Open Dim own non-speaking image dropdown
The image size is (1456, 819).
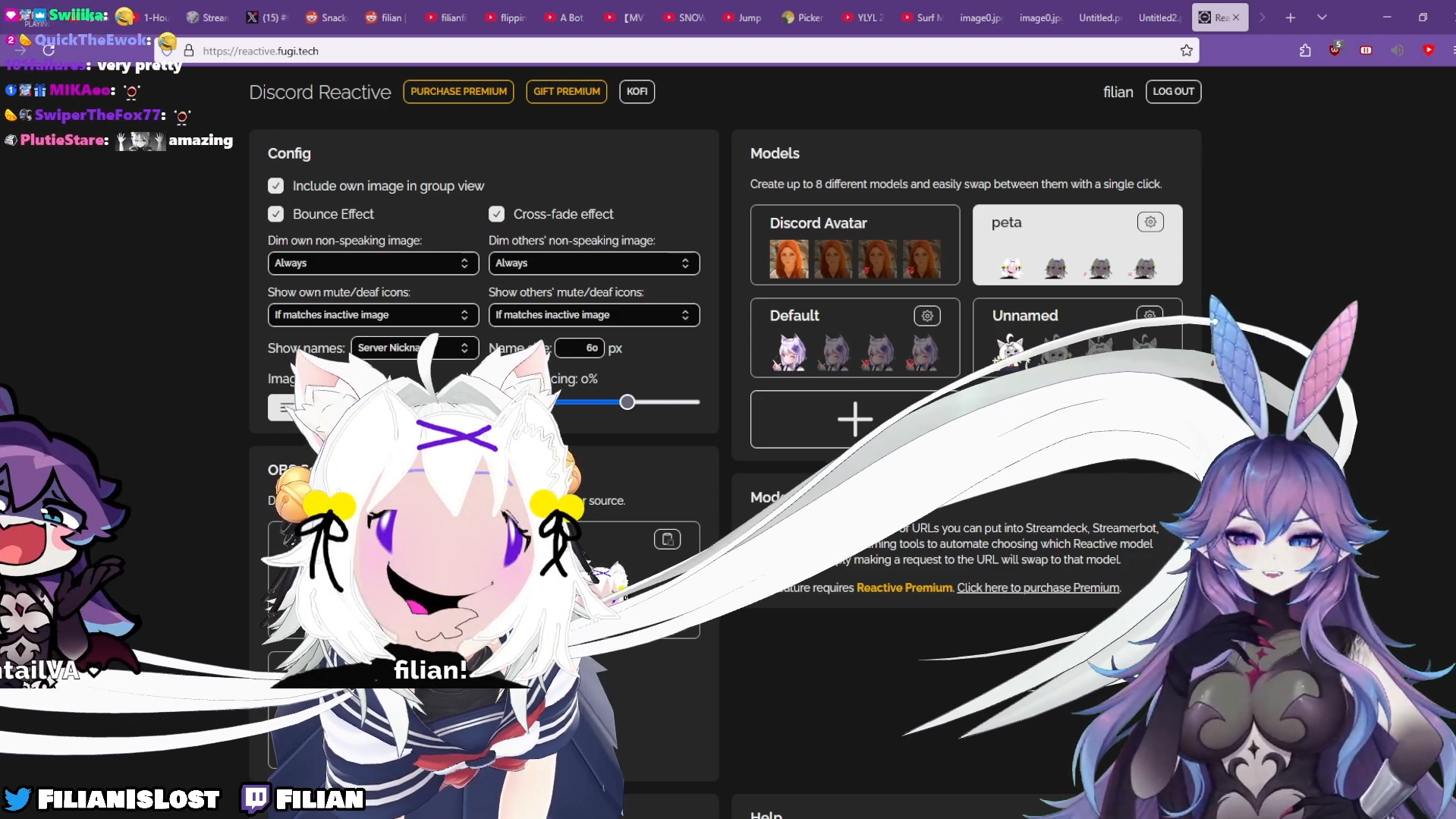[x=373, y=263]
